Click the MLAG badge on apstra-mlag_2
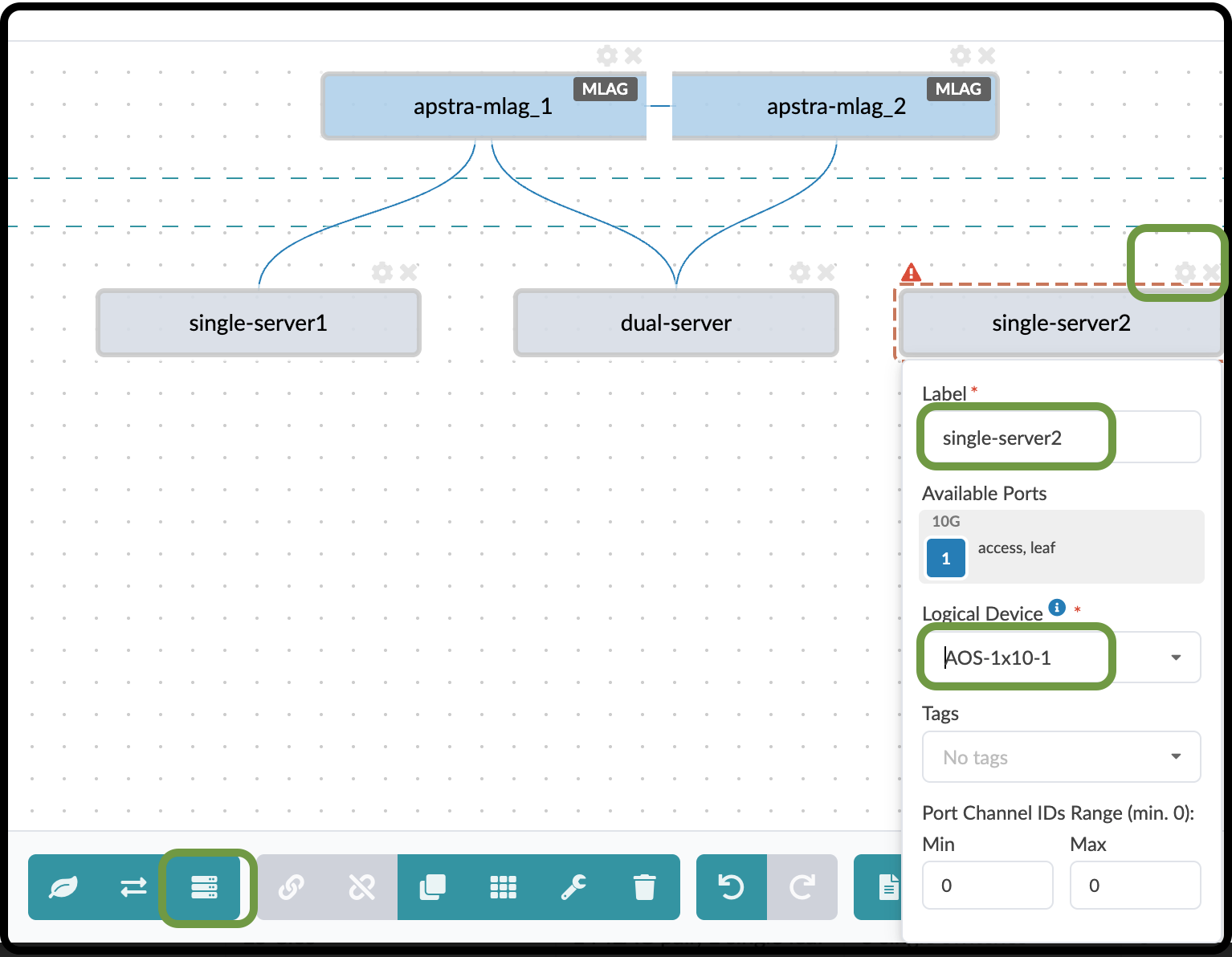 958,89
